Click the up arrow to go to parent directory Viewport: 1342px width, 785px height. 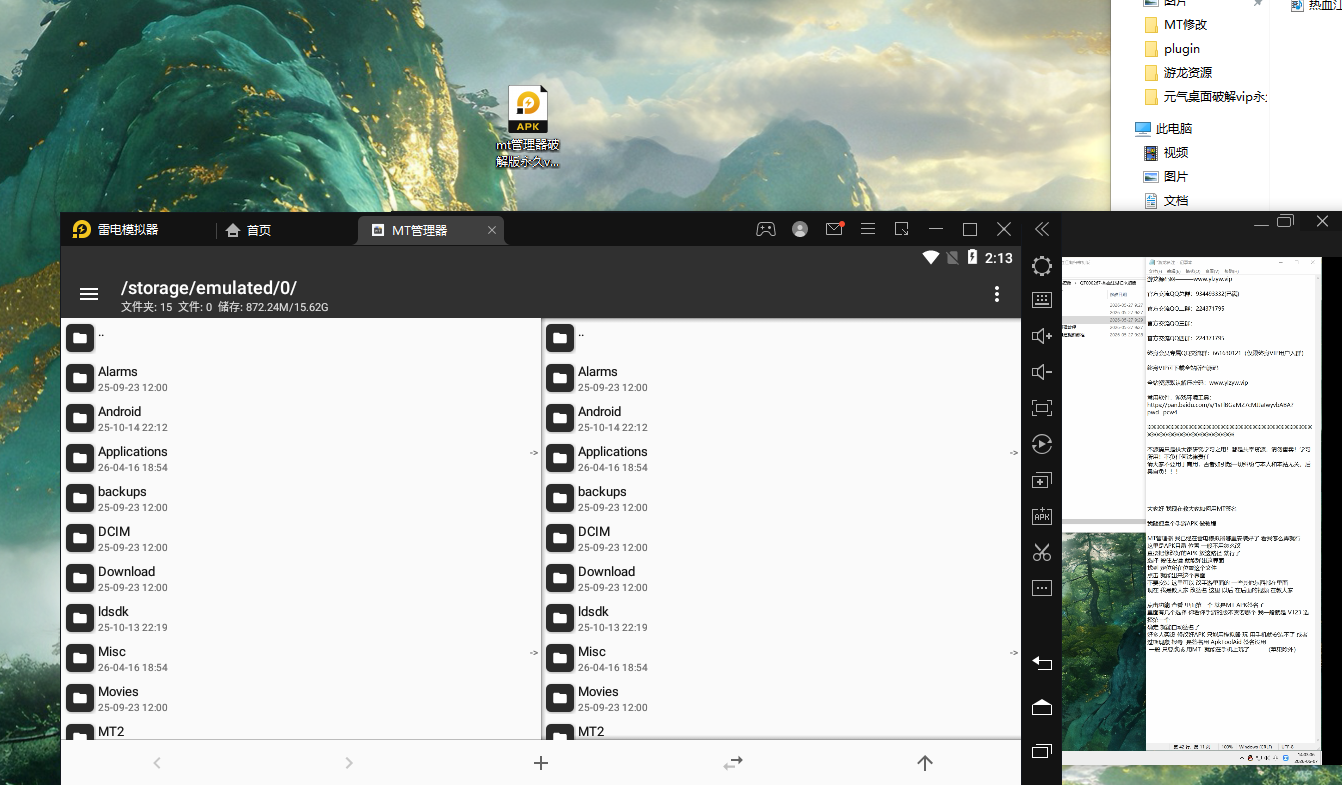coord(925,763)
